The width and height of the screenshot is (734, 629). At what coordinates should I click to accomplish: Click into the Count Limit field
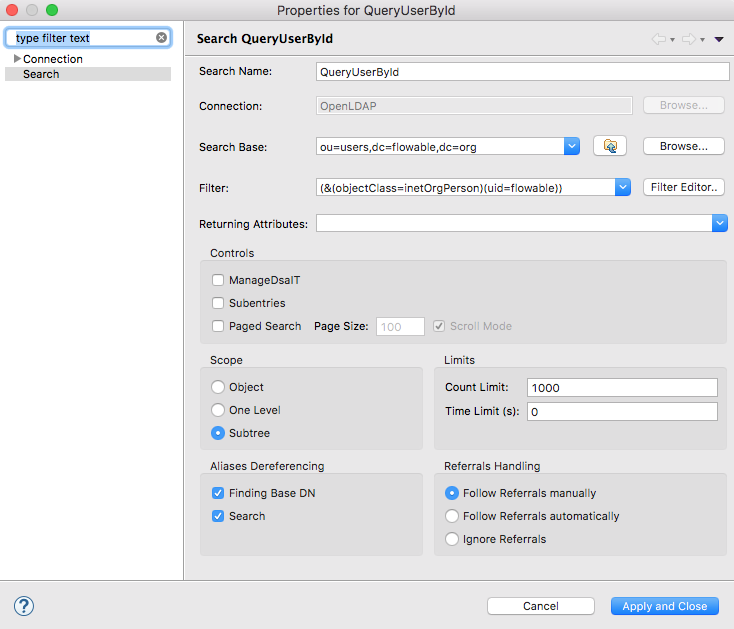(x=621, y=388)
